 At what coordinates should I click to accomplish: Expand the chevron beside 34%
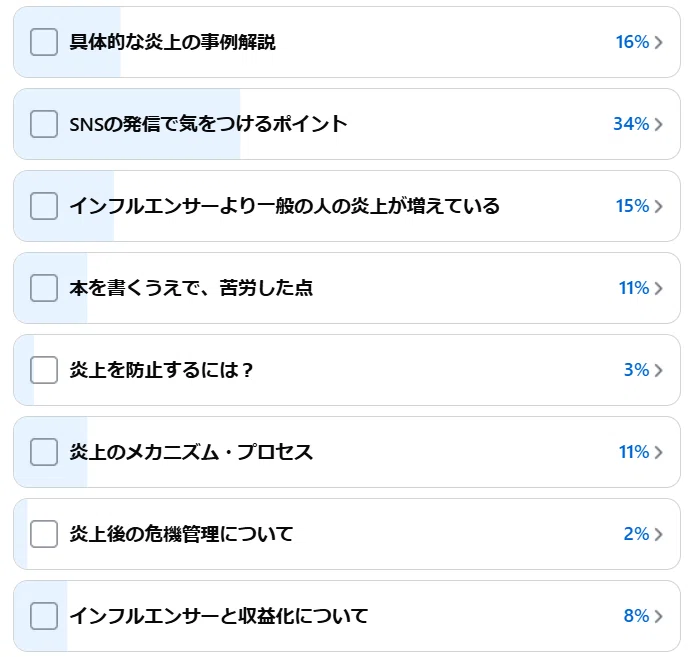point(658,124)
